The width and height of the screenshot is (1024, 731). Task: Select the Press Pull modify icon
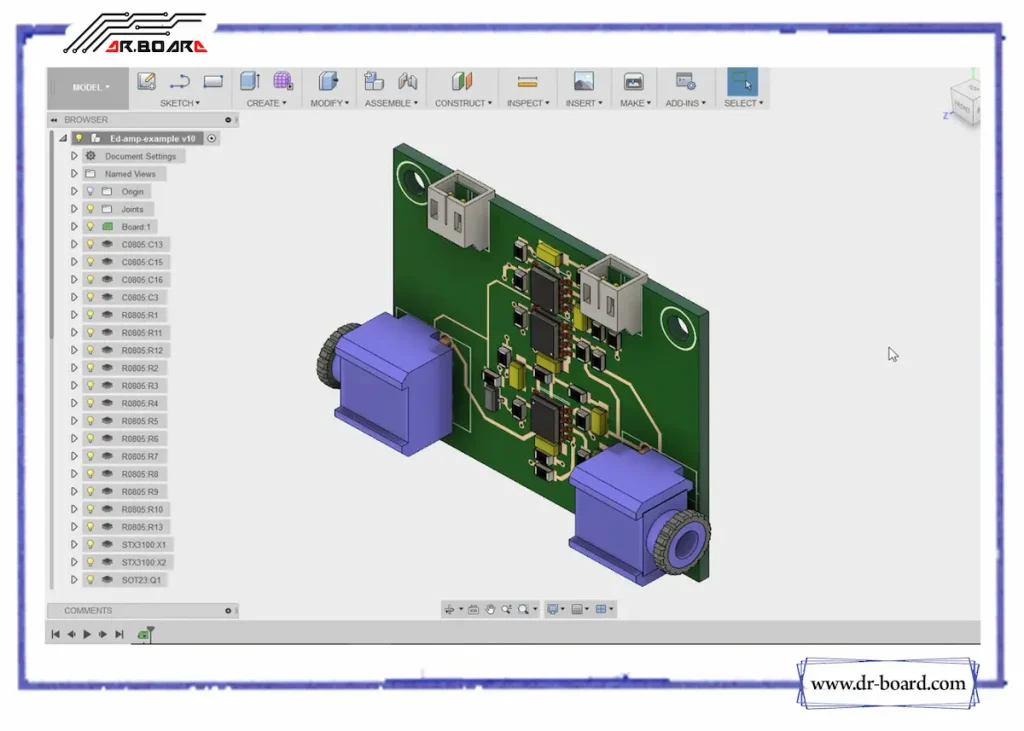(x=327, y=82)
